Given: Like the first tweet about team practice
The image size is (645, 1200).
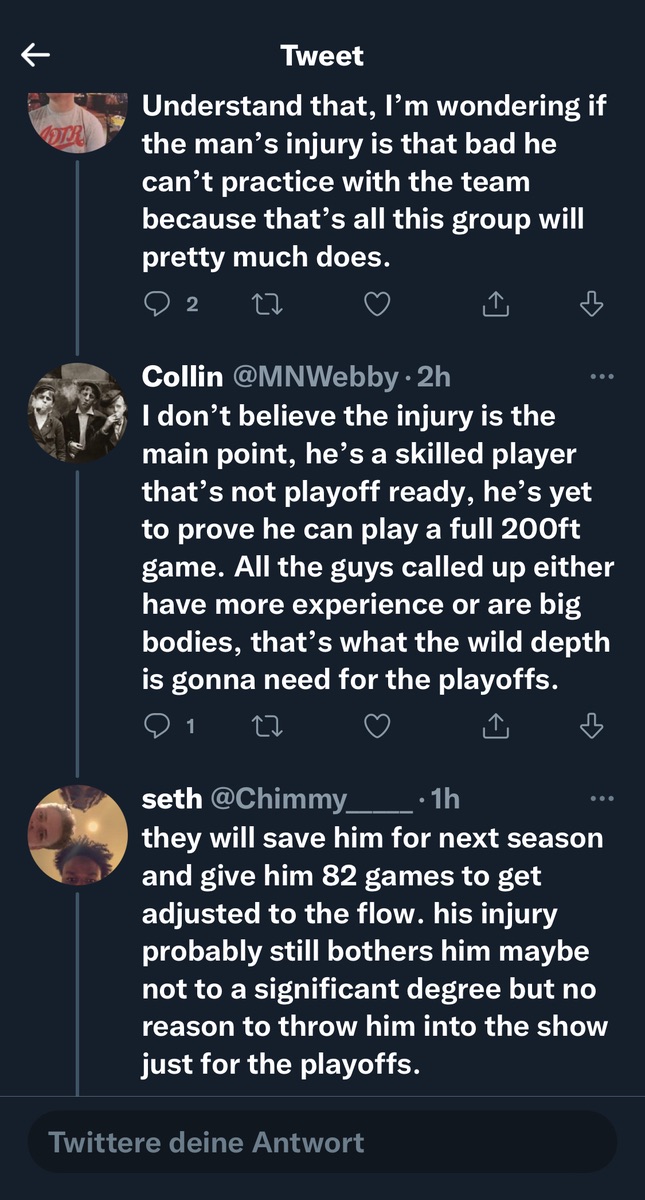Looking at the screenshot, I should 376,305.
